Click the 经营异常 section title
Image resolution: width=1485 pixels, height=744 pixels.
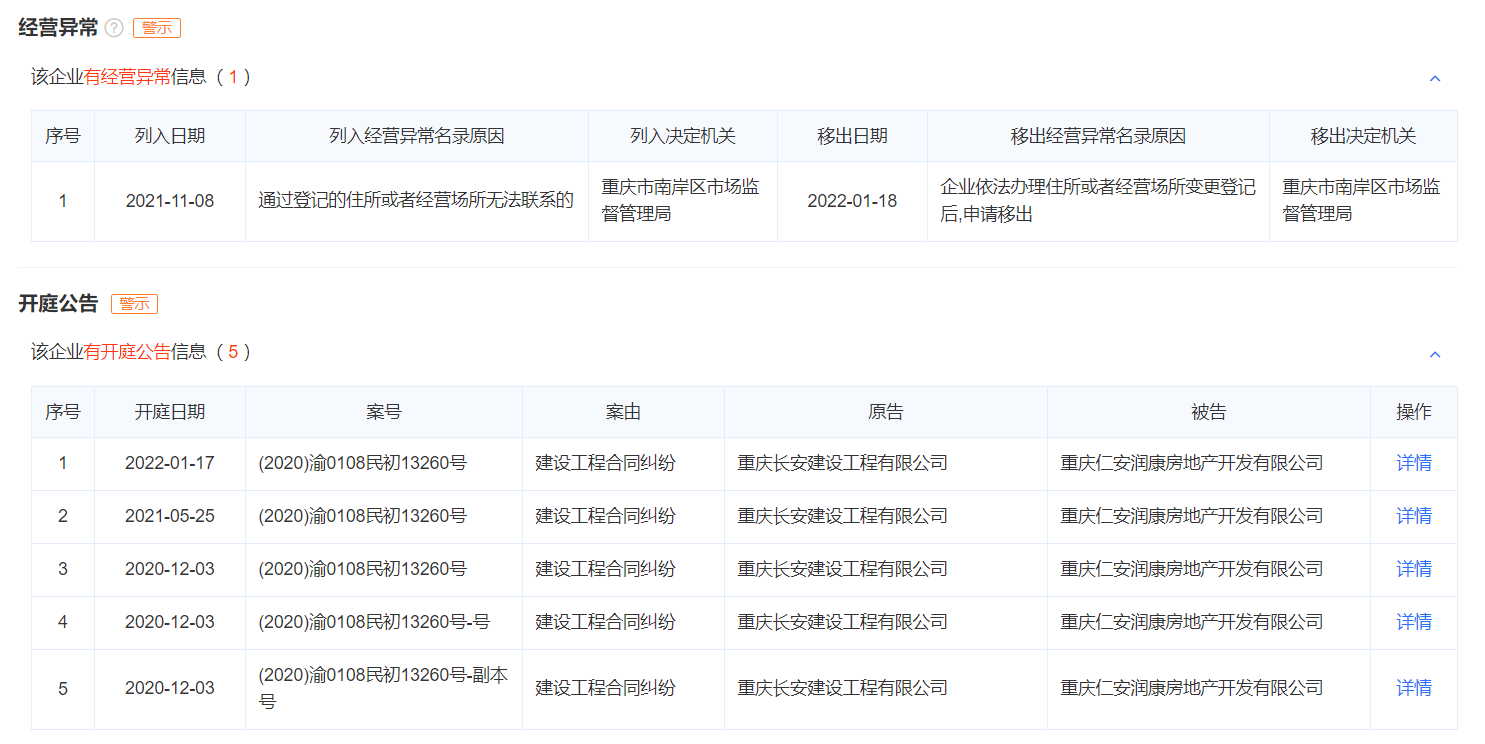58,28
